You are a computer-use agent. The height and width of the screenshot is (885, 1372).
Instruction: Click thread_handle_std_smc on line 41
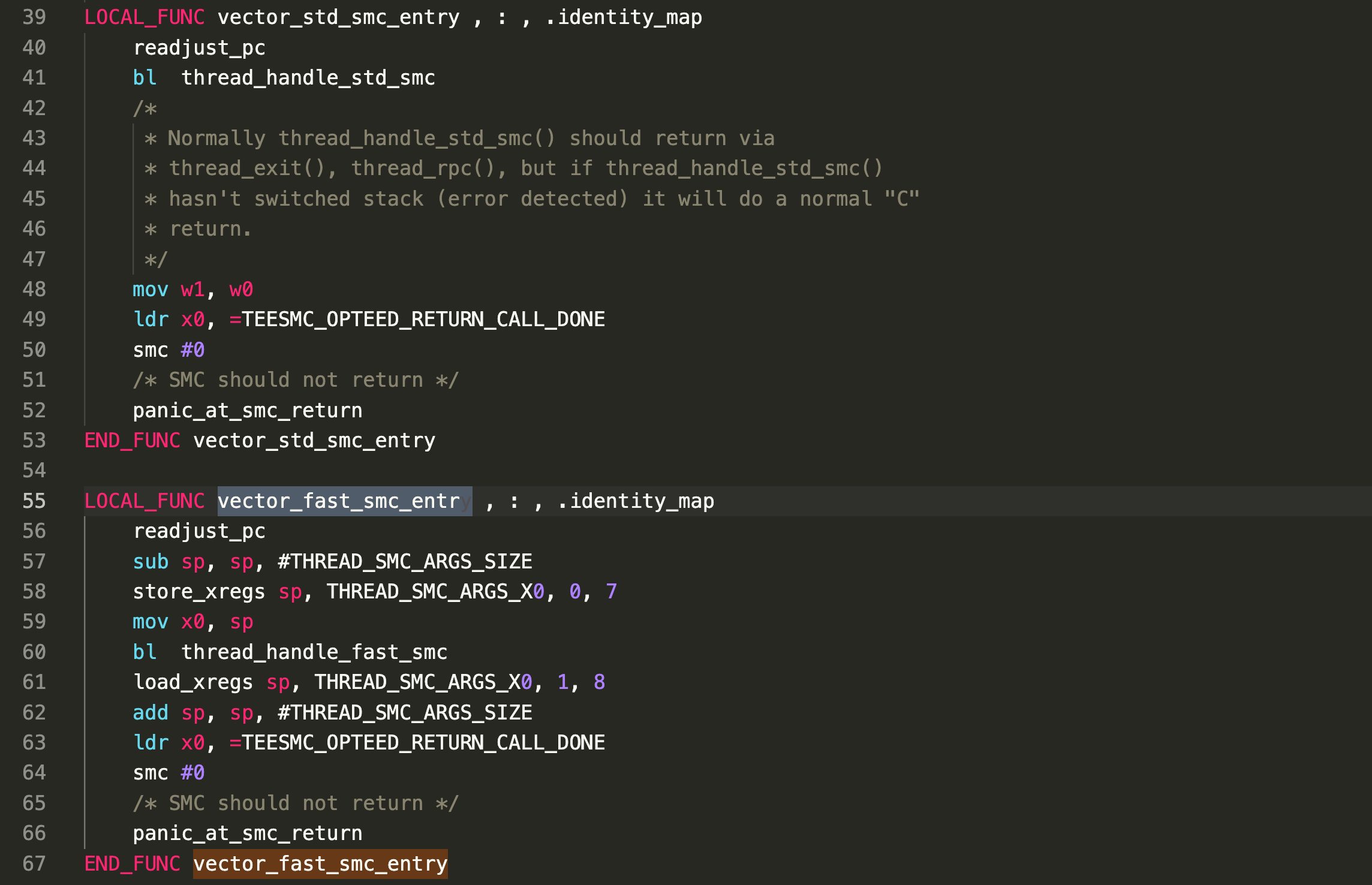tap(308, 78)
